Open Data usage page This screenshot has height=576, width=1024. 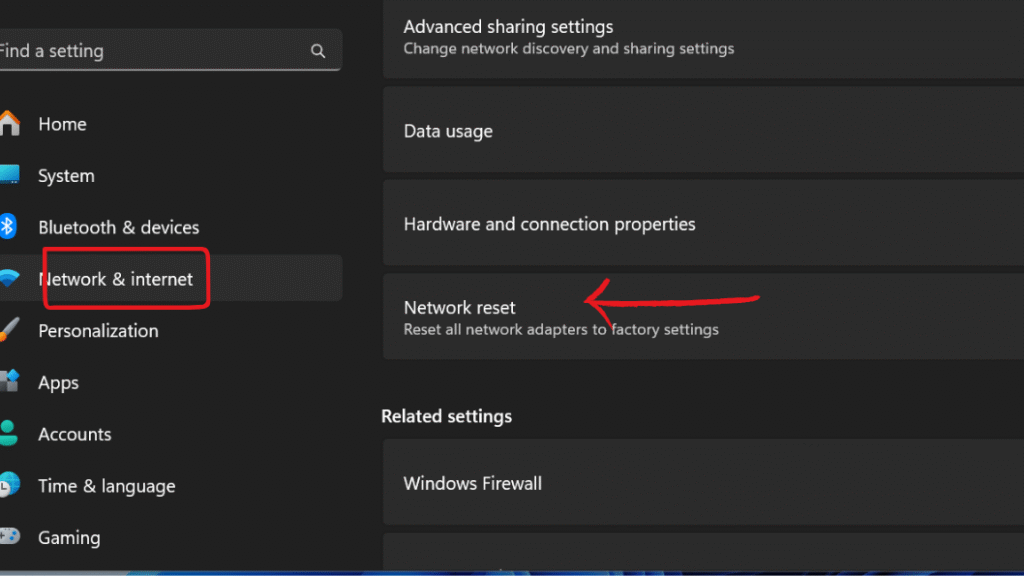click(703, 130)
